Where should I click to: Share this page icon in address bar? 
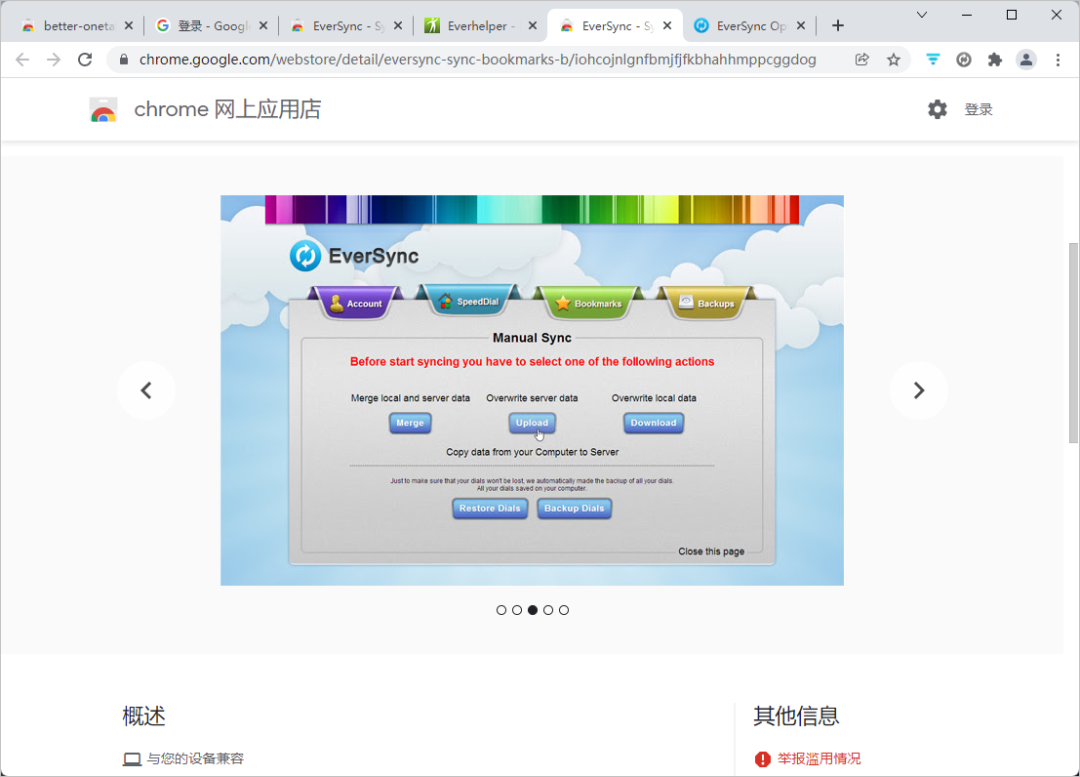point(862,60)
